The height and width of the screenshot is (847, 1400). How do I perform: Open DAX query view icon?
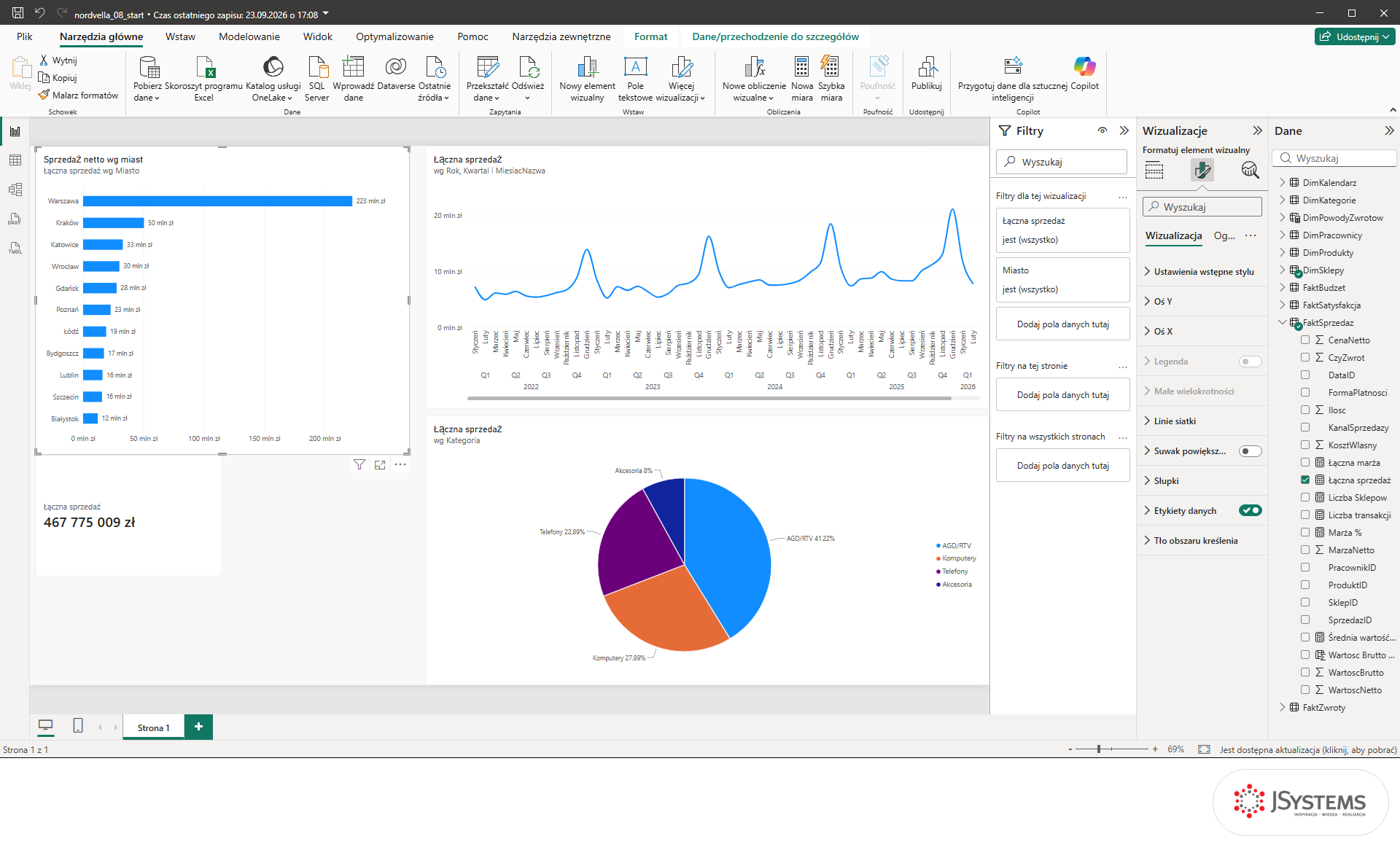15,219
